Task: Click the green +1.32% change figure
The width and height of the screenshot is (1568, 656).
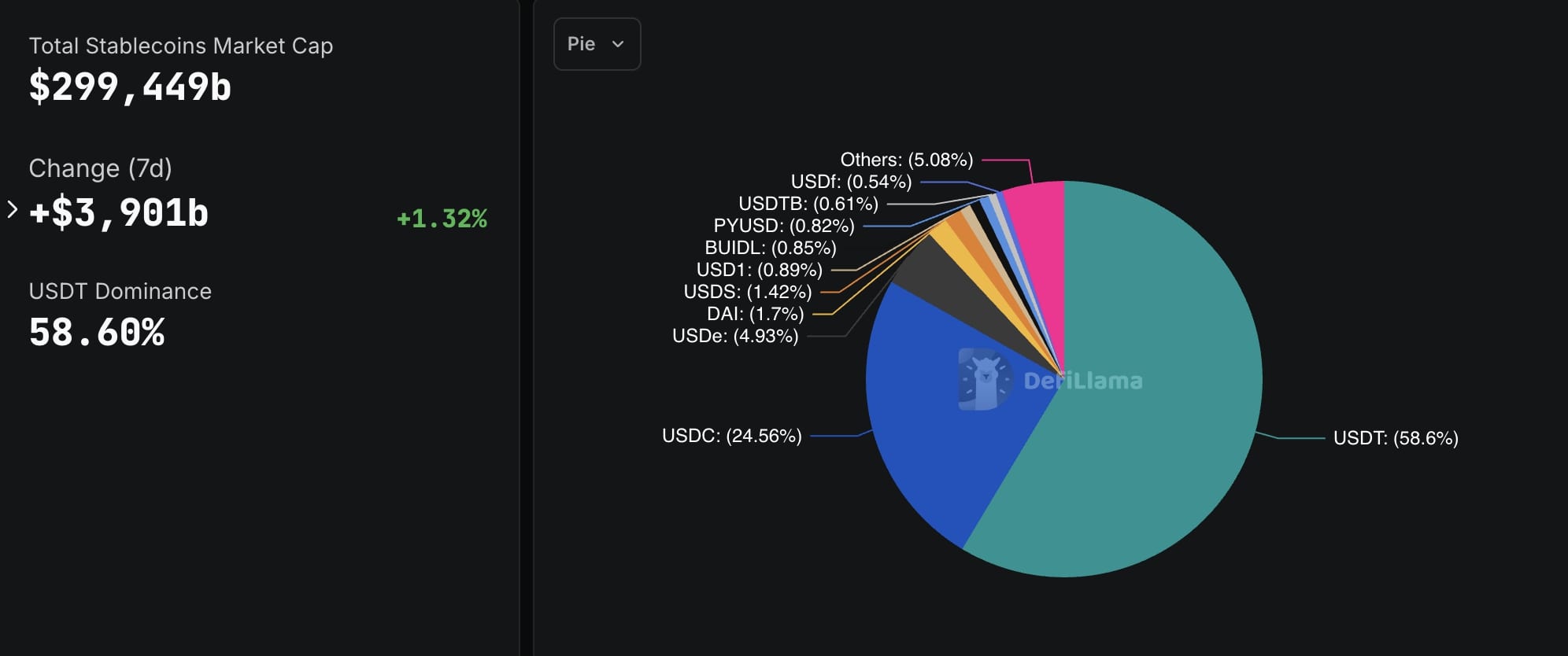Action: (x=442, y=218)
